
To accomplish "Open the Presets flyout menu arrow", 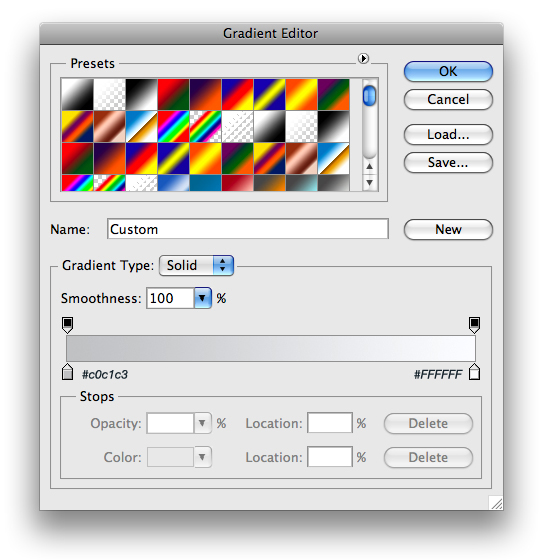I will tap(363, 58).
